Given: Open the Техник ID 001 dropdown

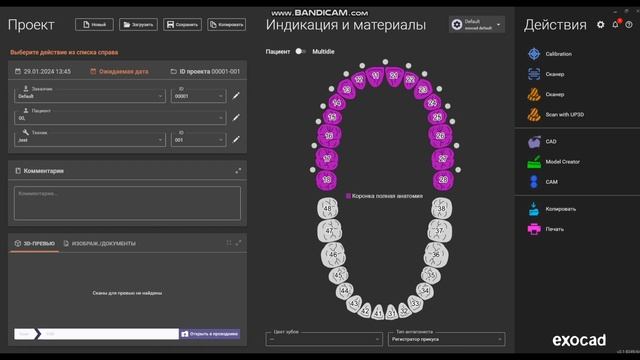Looking at the screenshot, I should coord(198,140).
